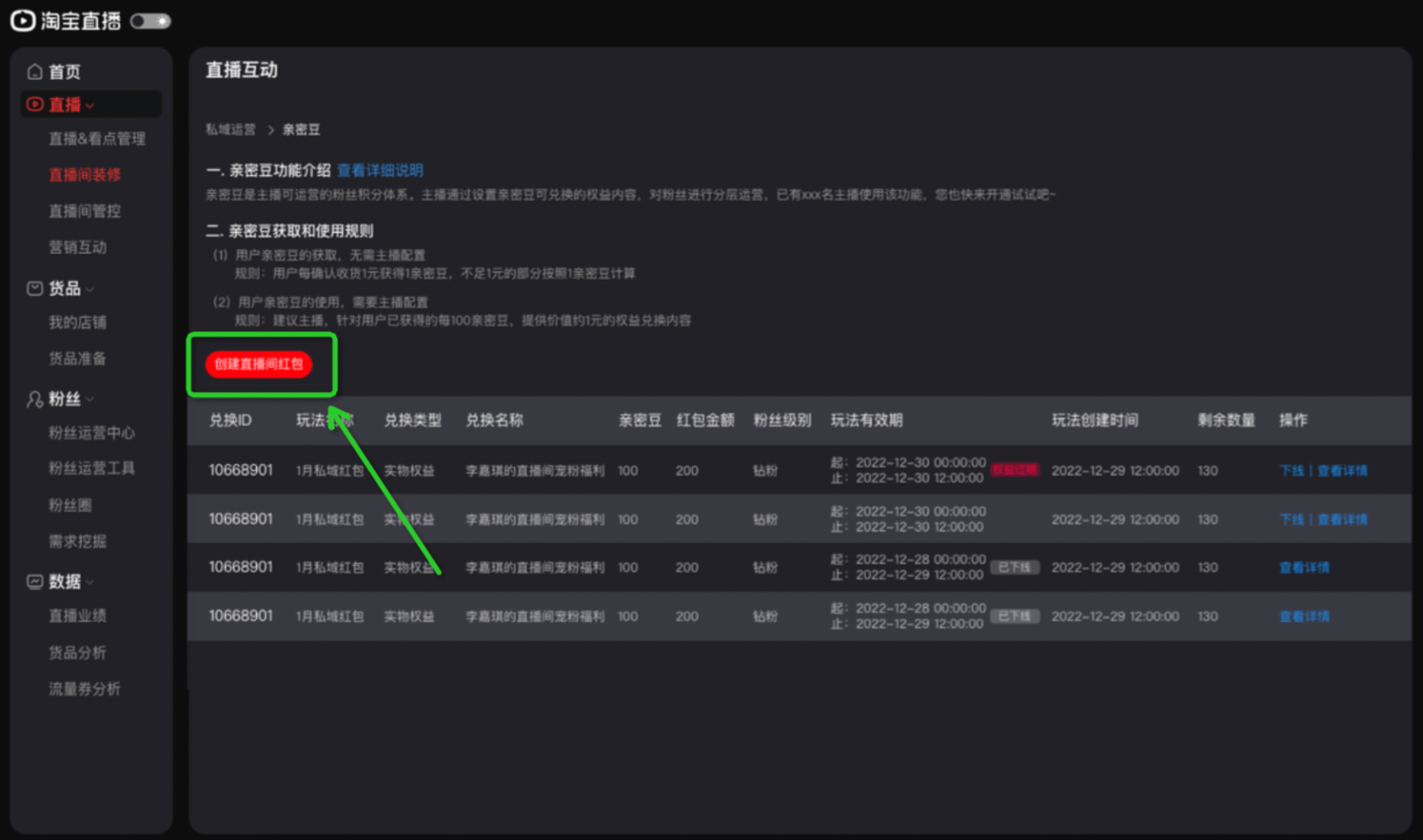Click the 直播 play icon in sidebar
The height and width of the screenshot is (840, 1423).
(x=33, y=104)
